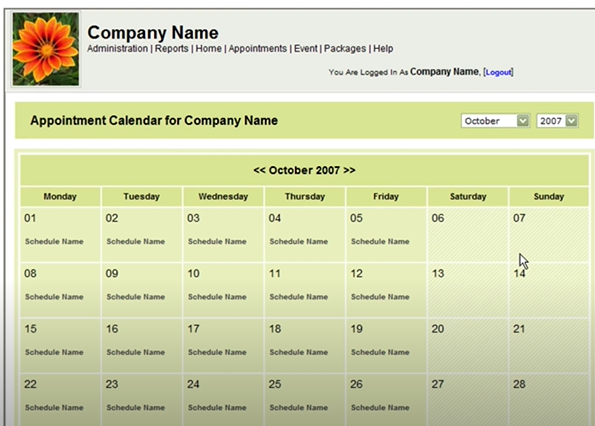Open Schedule Name on October 19
This screenshot has height=426, width=595.
coord(380,352)
